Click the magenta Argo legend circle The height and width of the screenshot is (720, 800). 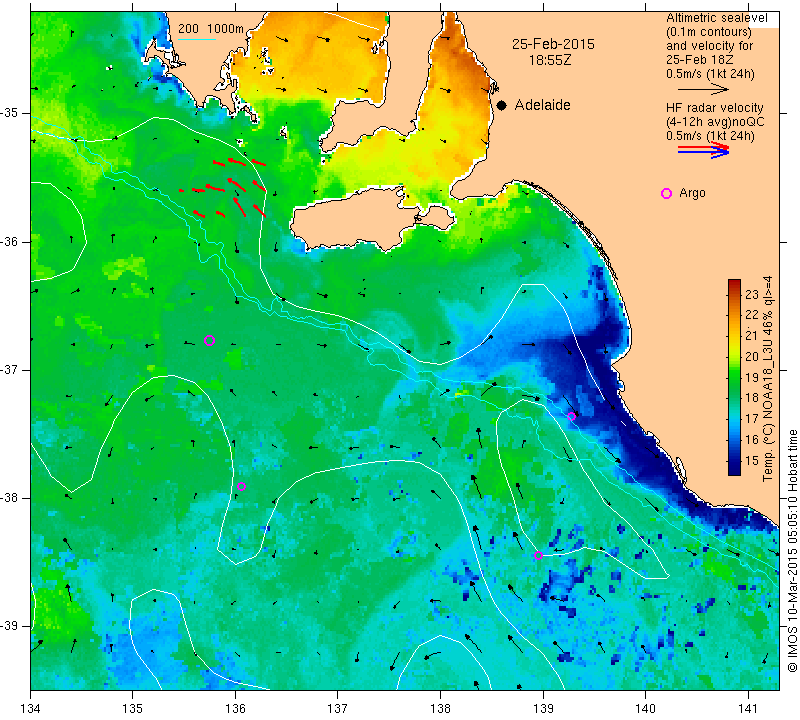pyautogui.click(x=666, y=193)
